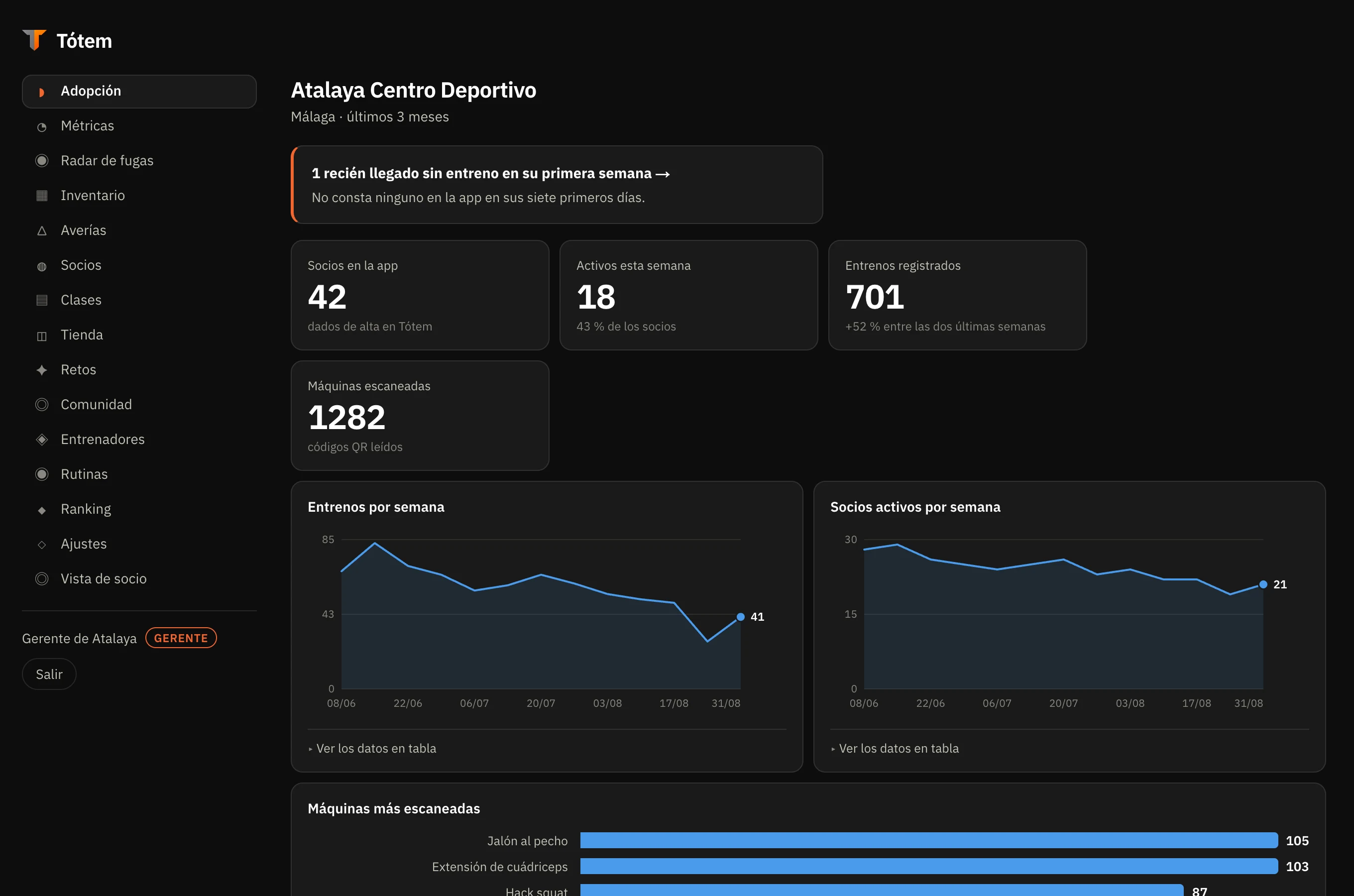The height and width of the screenshot is (896, 1354).
Task: Expand data table under Entrenos por semana
Action: [x=372, y=749]
